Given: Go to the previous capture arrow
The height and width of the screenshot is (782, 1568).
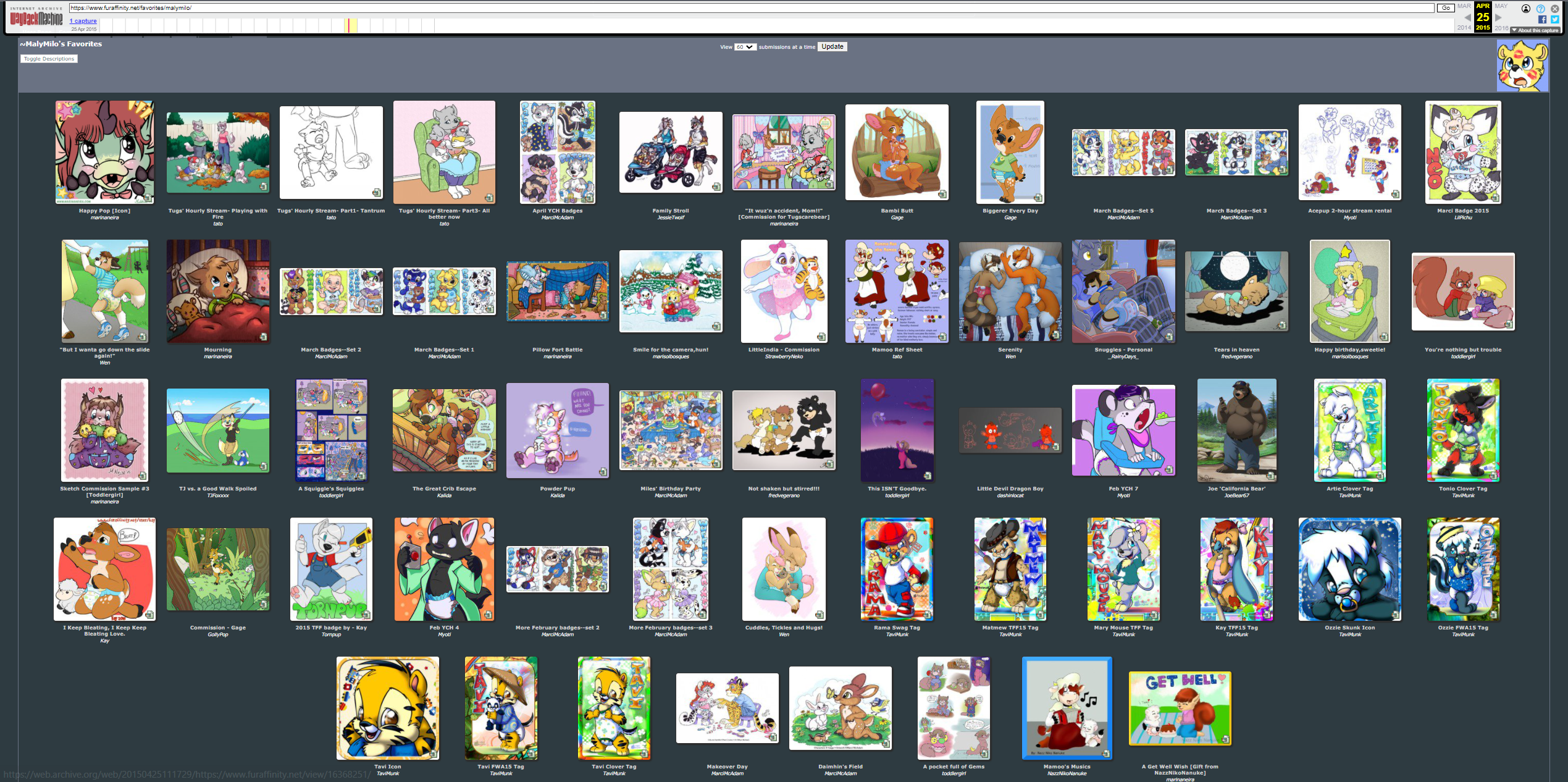Looking at the screenshot, I should 1467,17.
